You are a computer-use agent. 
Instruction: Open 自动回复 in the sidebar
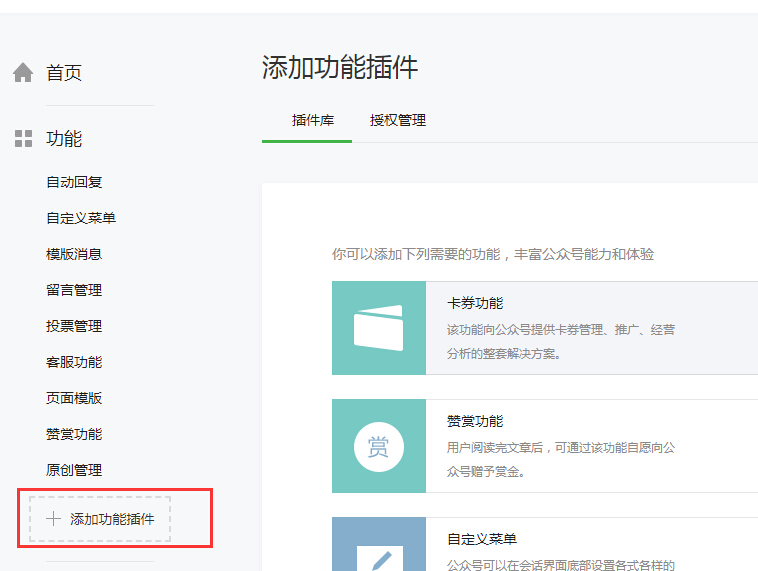point(74,182)
